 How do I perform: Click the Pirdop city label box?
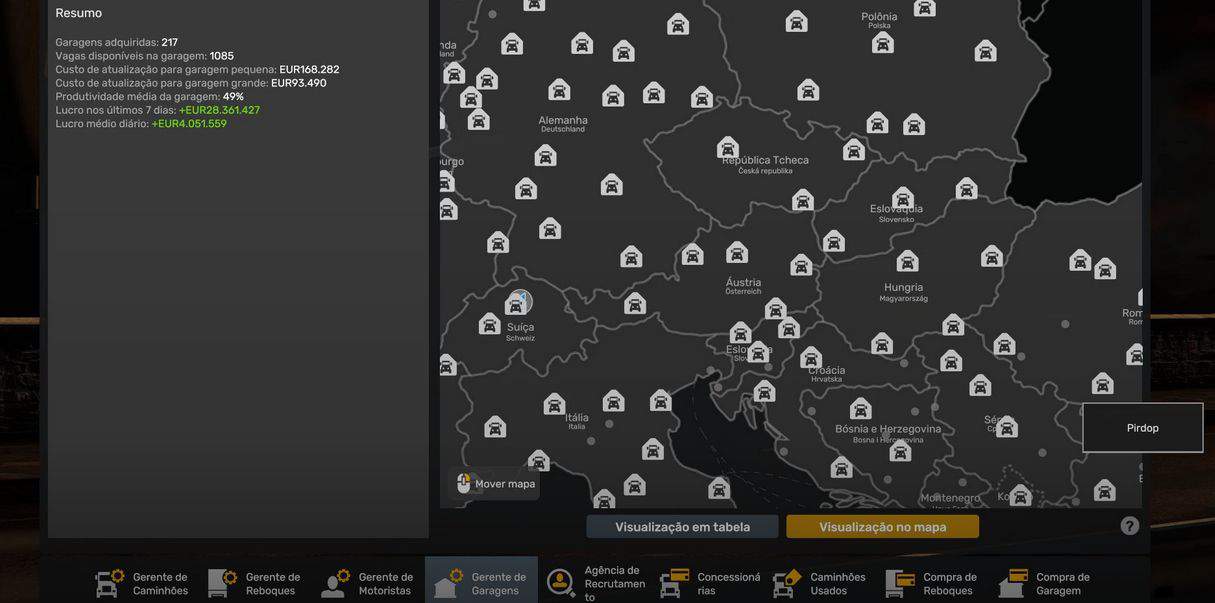tap(1142, 428)
